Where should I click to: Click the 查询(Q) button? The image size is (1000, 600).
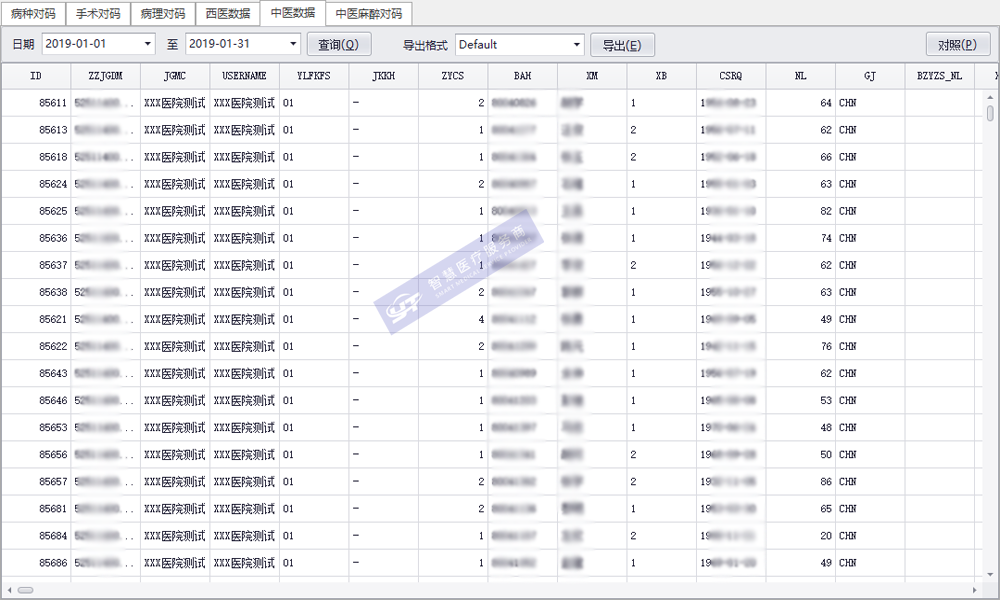pos(339,44)
